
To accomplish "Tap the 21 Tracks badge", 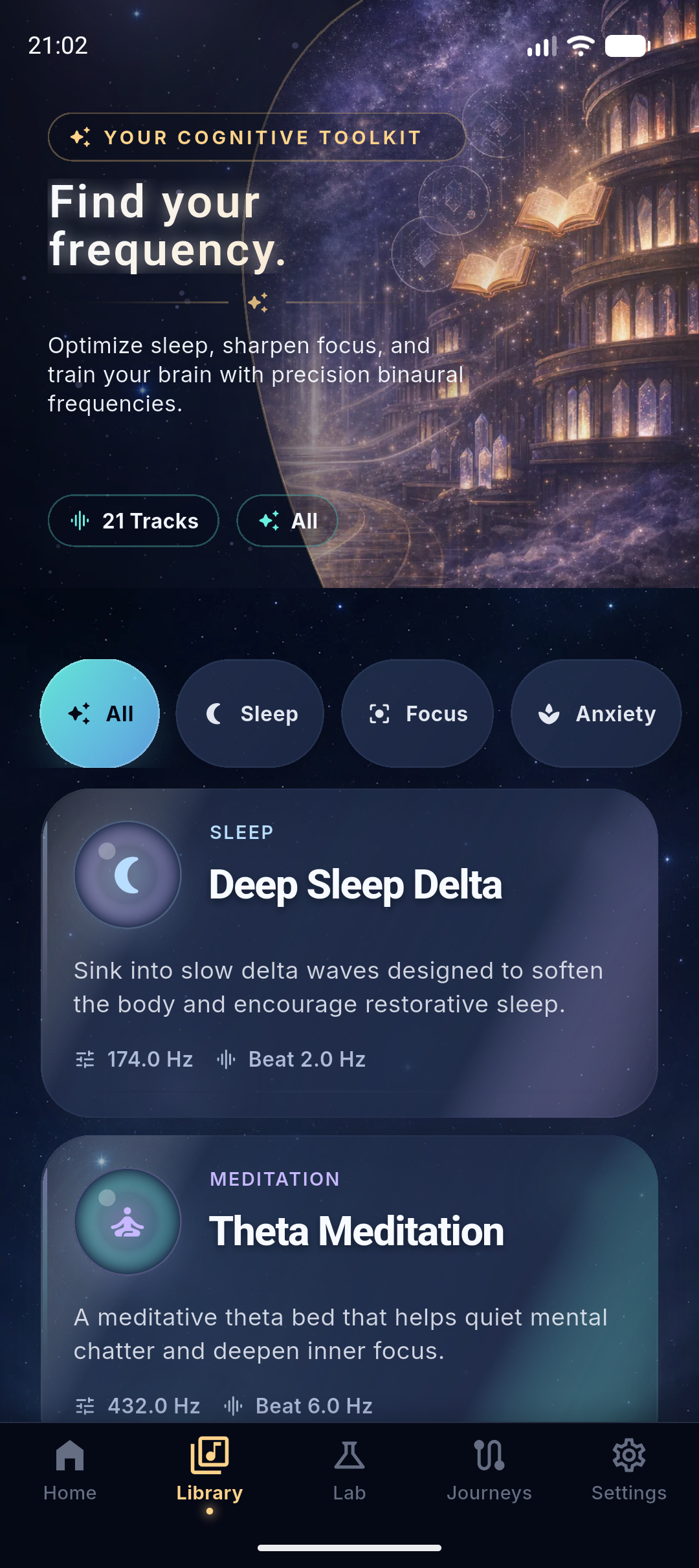I will [x=133, y=521].
